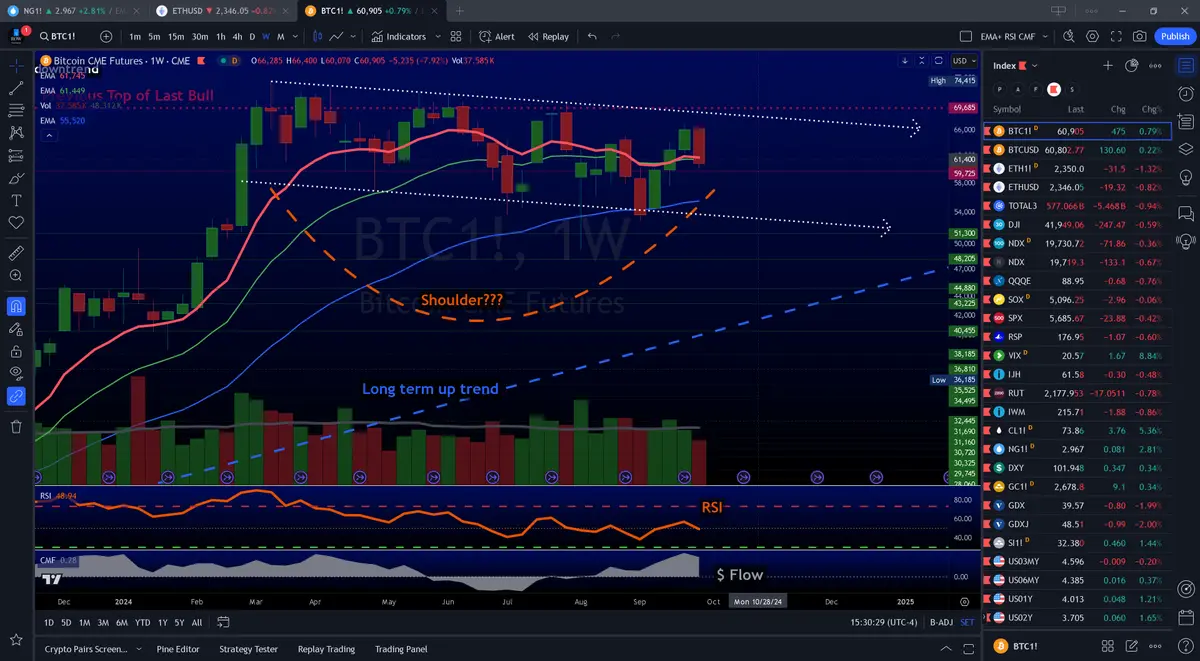Screen dimensions: 1200x661
Task: Toggle stay in drawing mode
Action: [16, 328]
